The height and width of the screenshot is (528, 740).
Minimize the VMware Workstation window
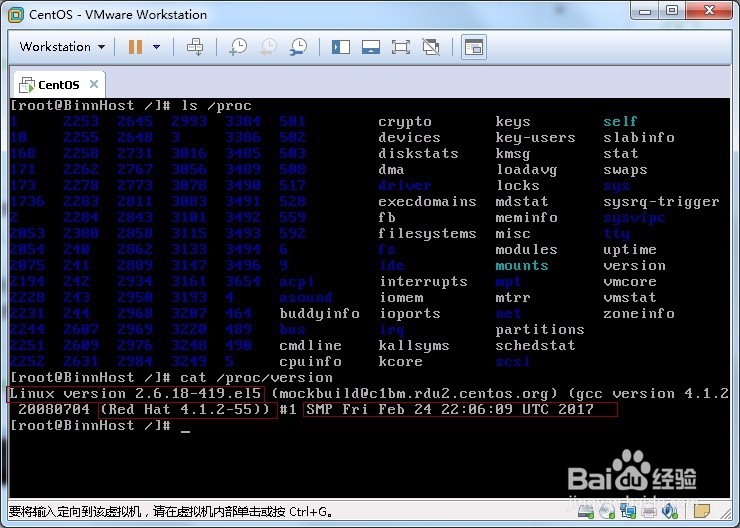click(645, 11)
